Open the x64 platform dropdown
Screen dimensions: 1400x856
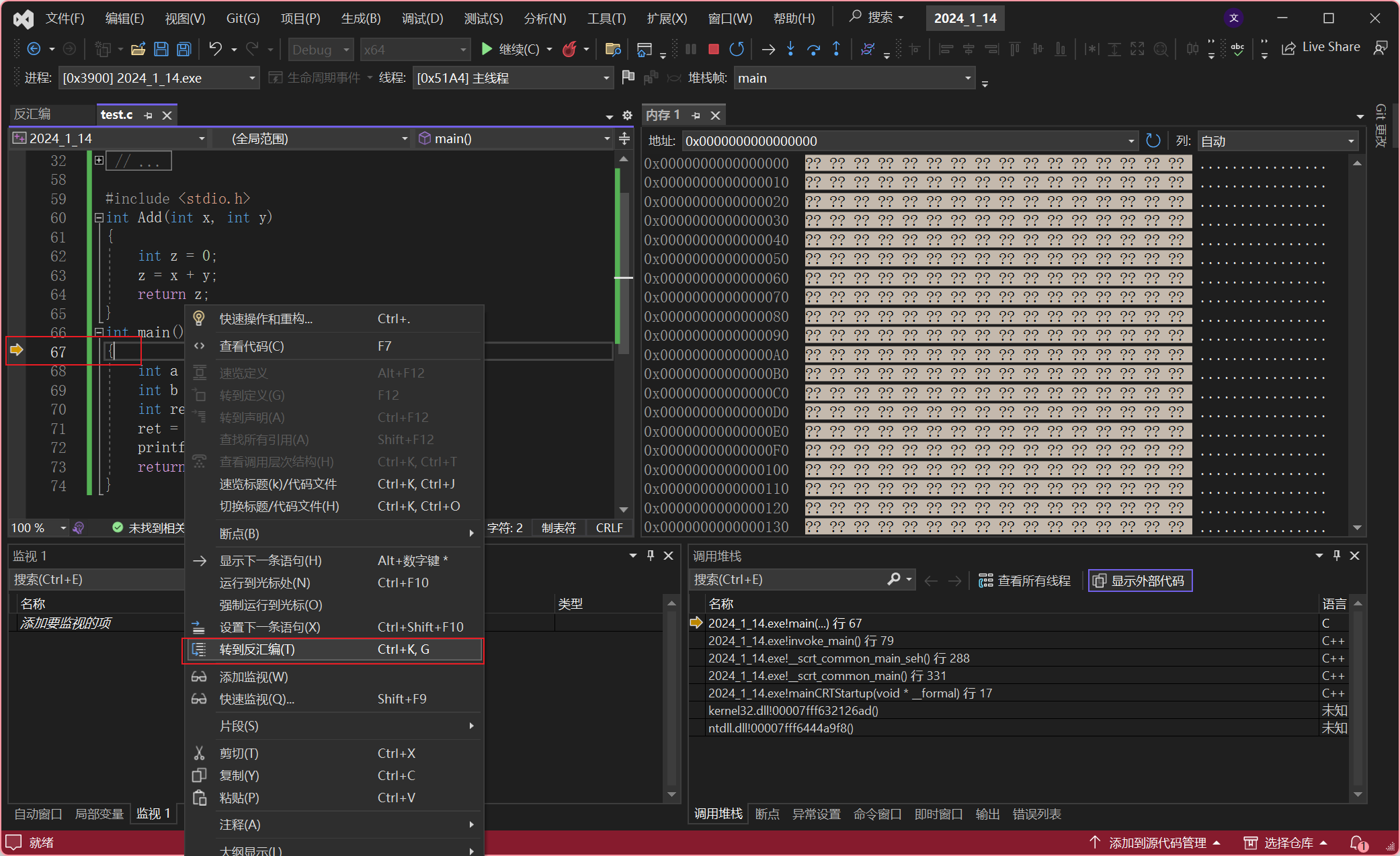click(415, 50)
